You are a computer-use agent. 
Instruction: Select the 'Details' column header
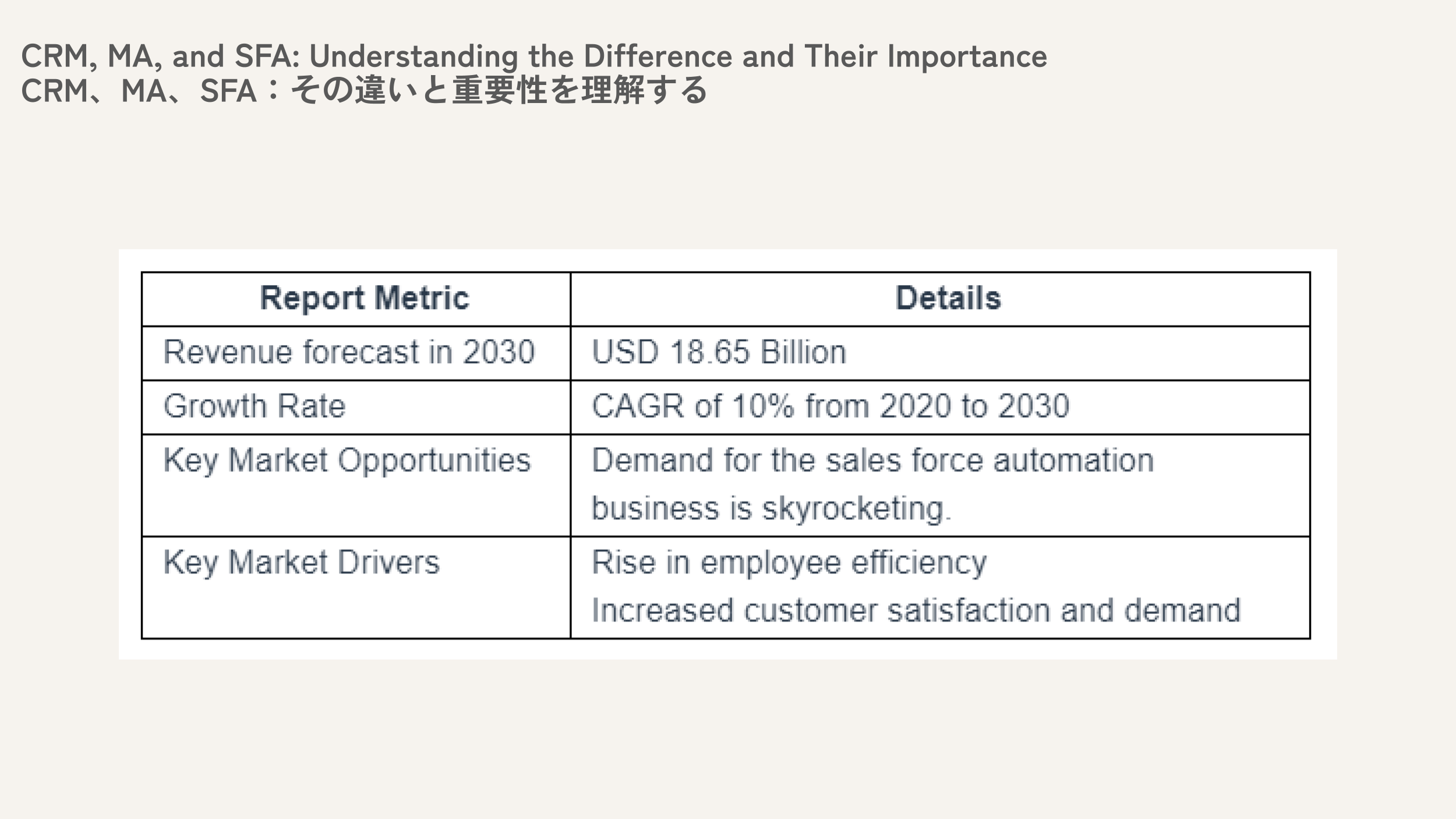click(x=948, y=298)
